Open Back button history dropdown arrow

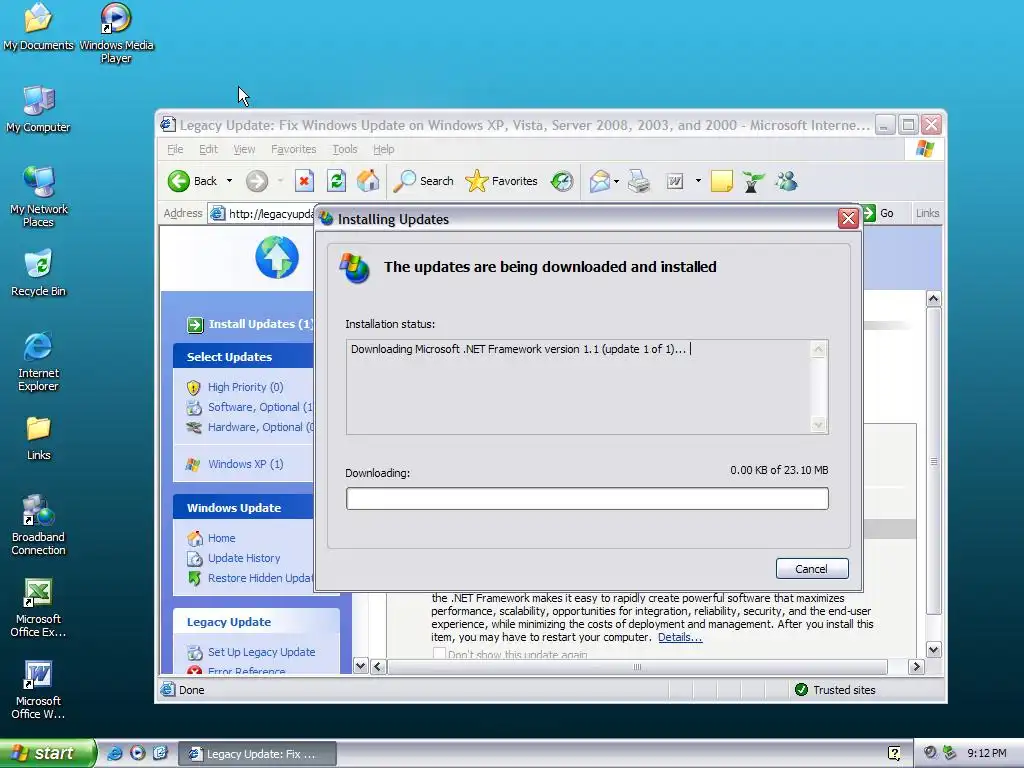(229, 181)
